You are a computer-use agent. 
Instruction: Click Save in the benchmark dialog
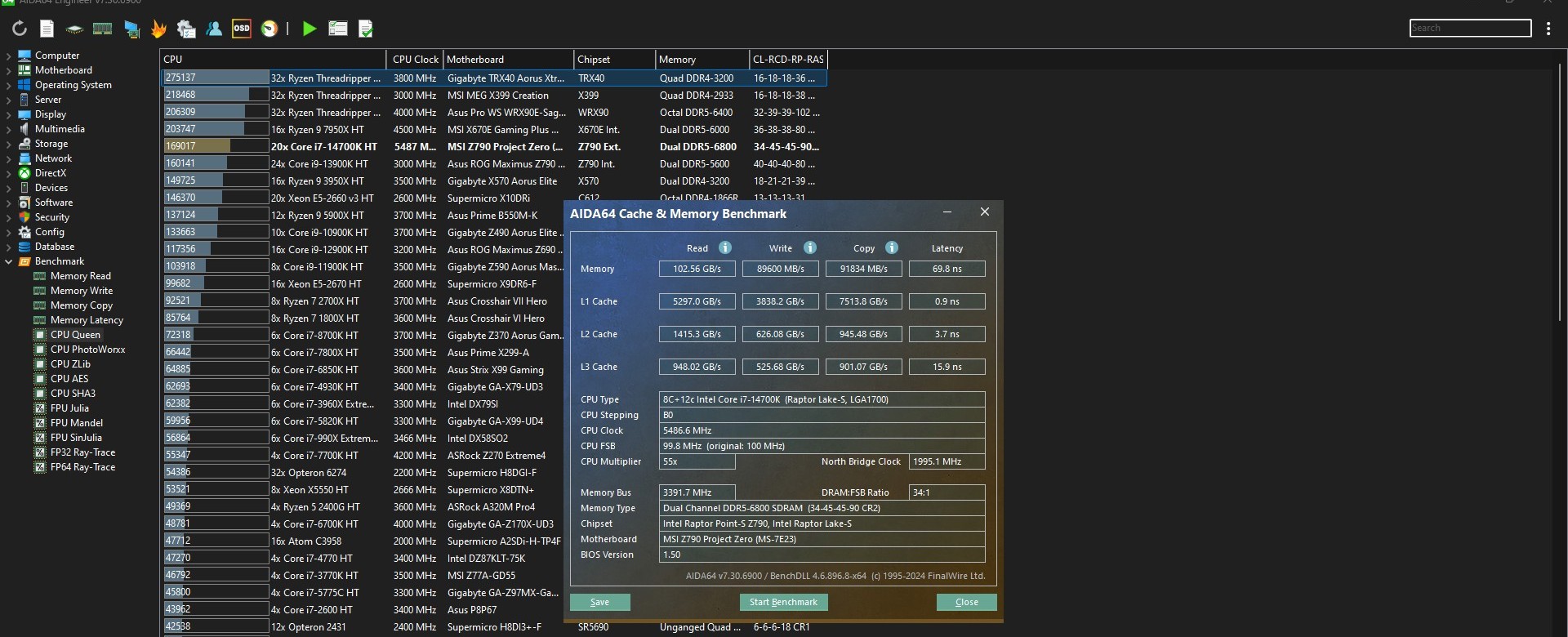click(600, 602)
